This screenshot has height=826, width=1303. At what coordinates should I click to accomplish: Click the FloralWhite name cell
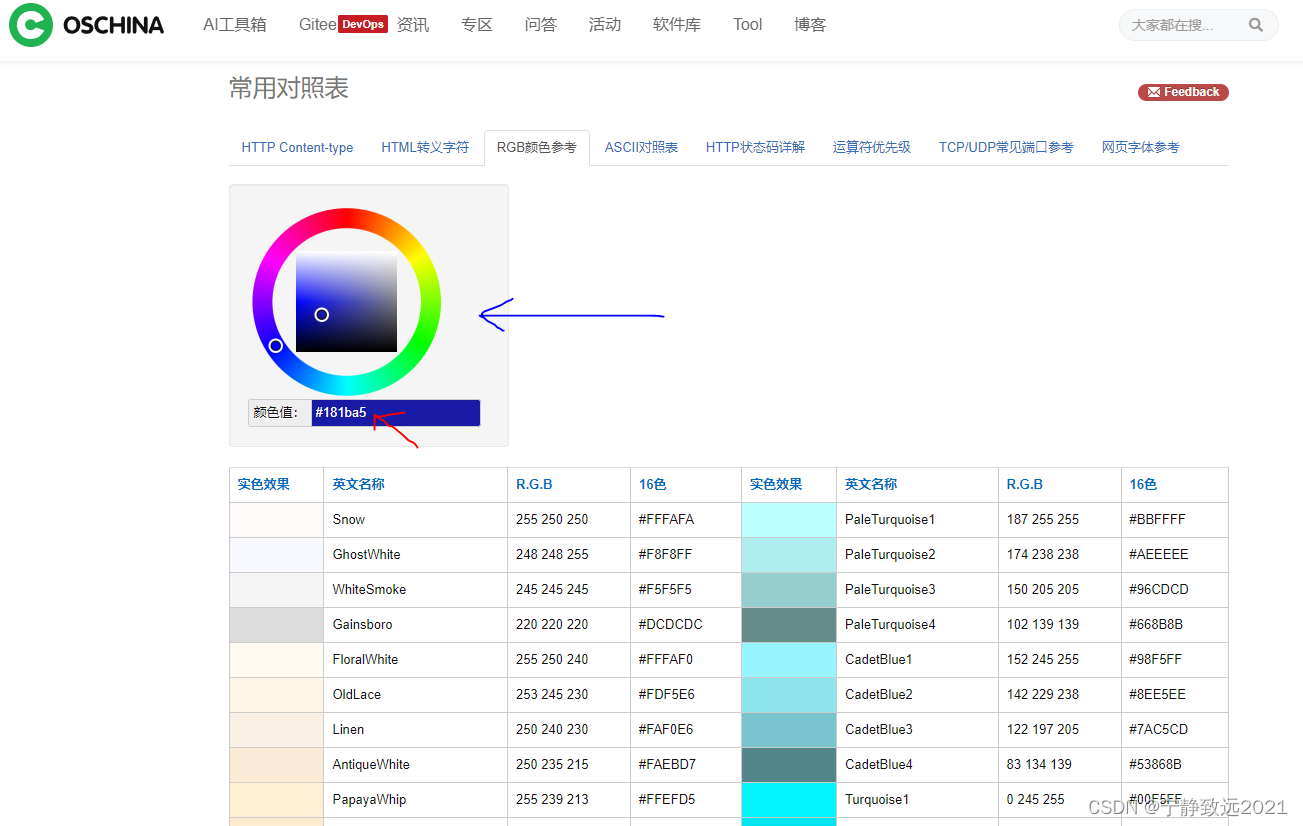tap(415, 660)
